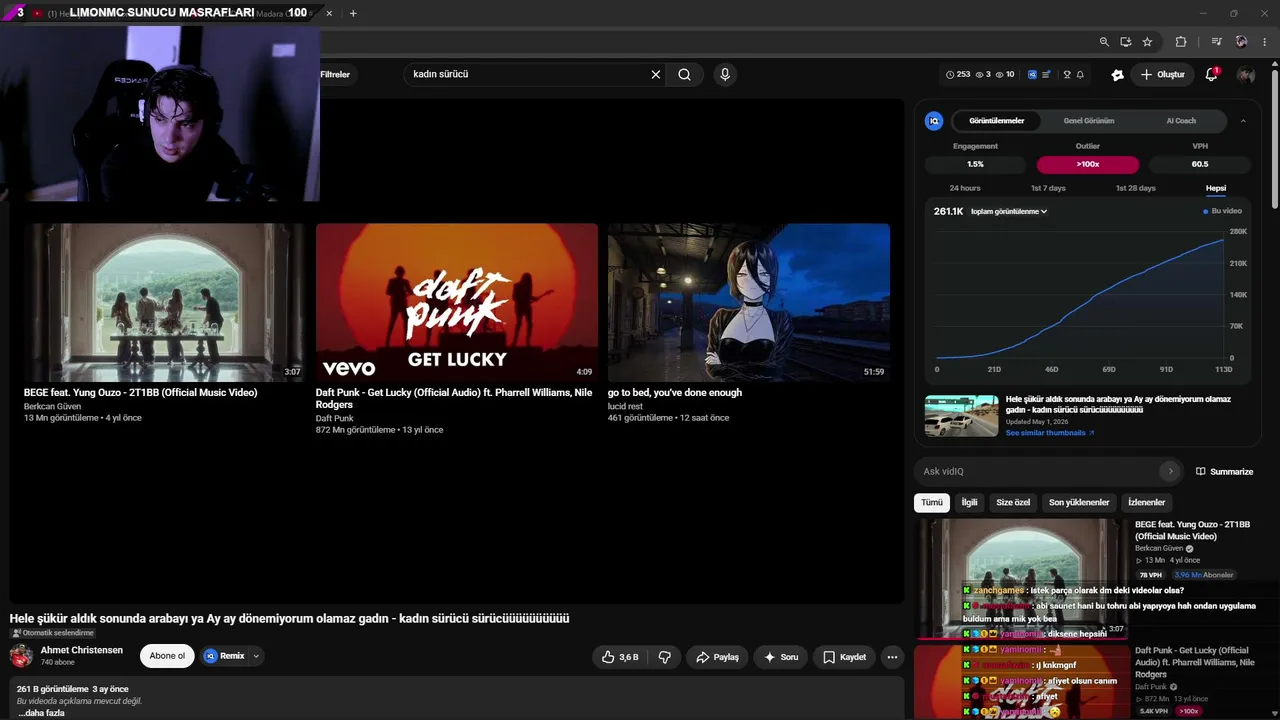Screen dimensions: 1280x720
Task: Save the video with Kaydet
Action: point(844,657)
